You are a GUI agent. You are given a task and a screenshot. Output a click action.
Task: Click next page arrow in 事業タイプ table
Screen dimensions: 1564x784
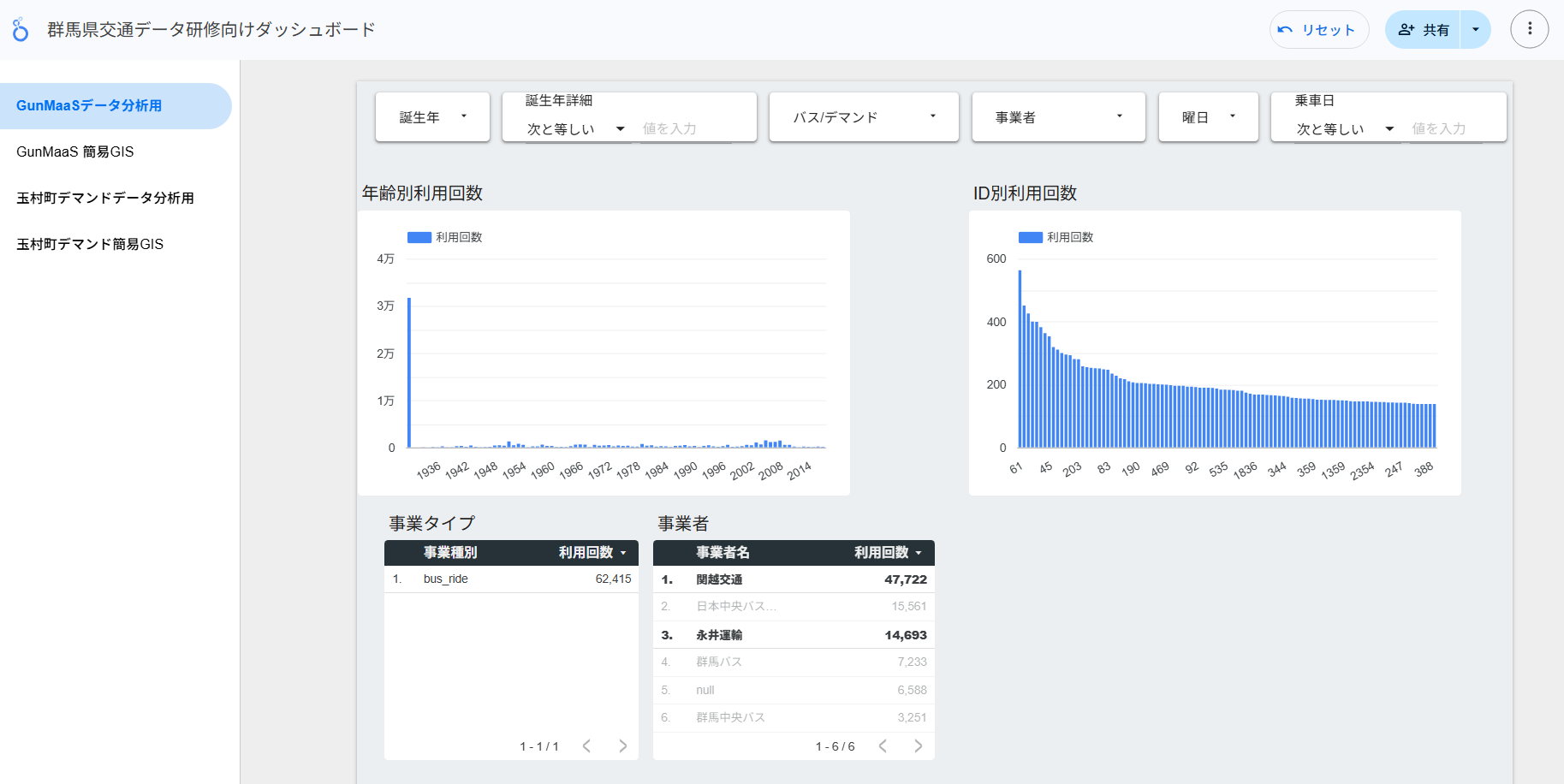pyautogui.click(x=622, y=746)
